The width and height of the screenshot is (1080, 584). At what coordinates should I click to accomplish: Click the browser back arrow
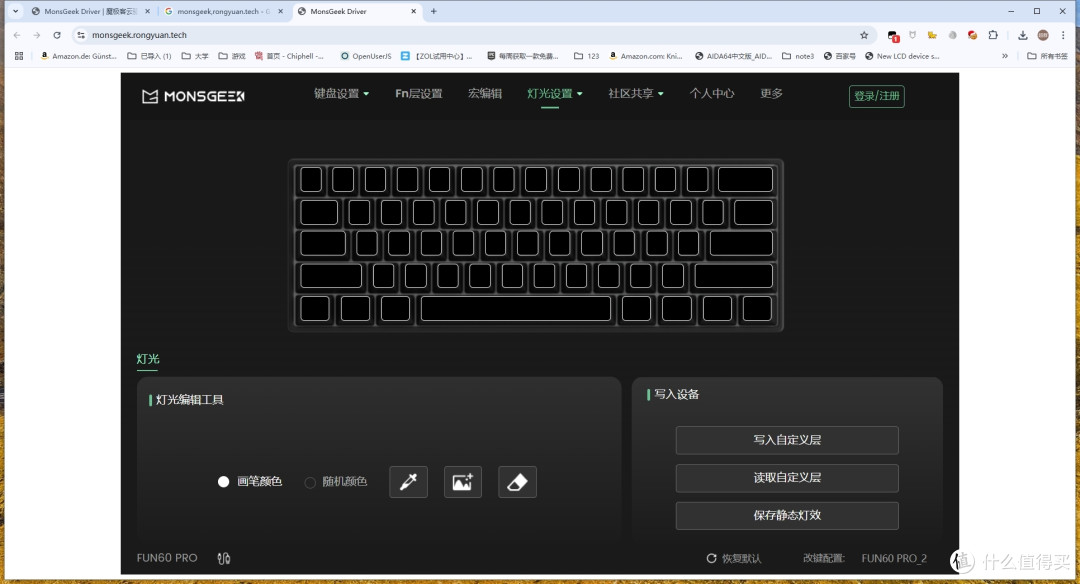pos(17,35)
